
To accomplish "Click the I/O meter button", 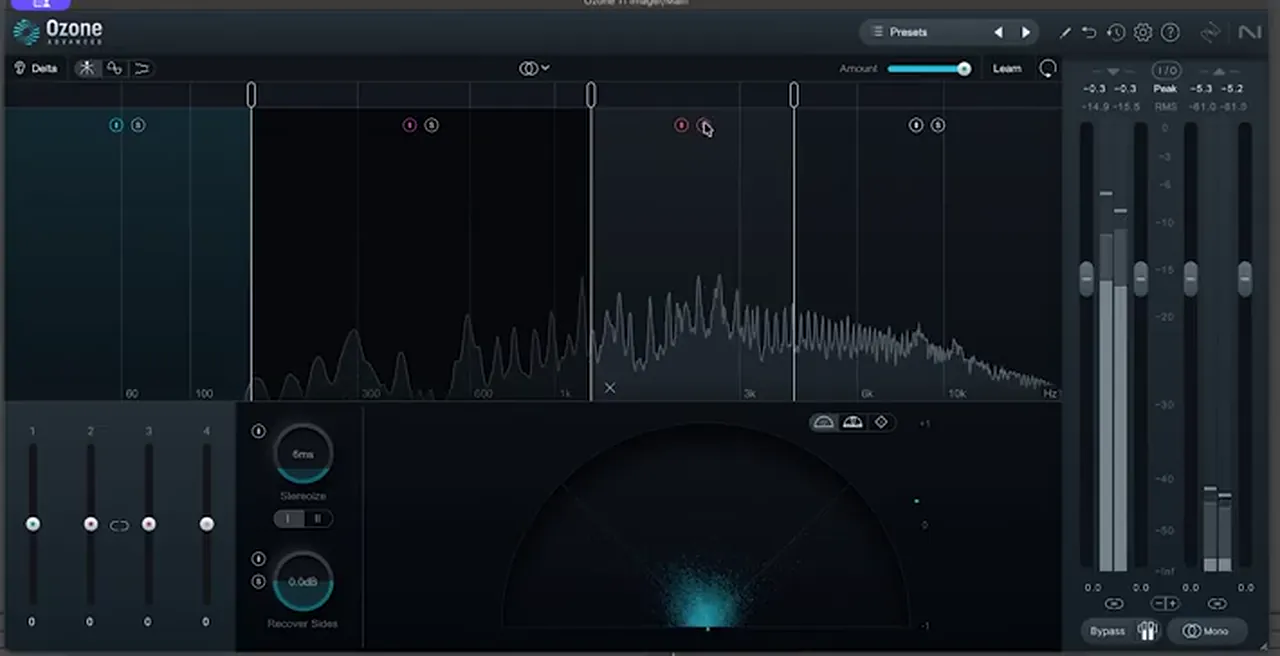I will tap(1166, 70).
